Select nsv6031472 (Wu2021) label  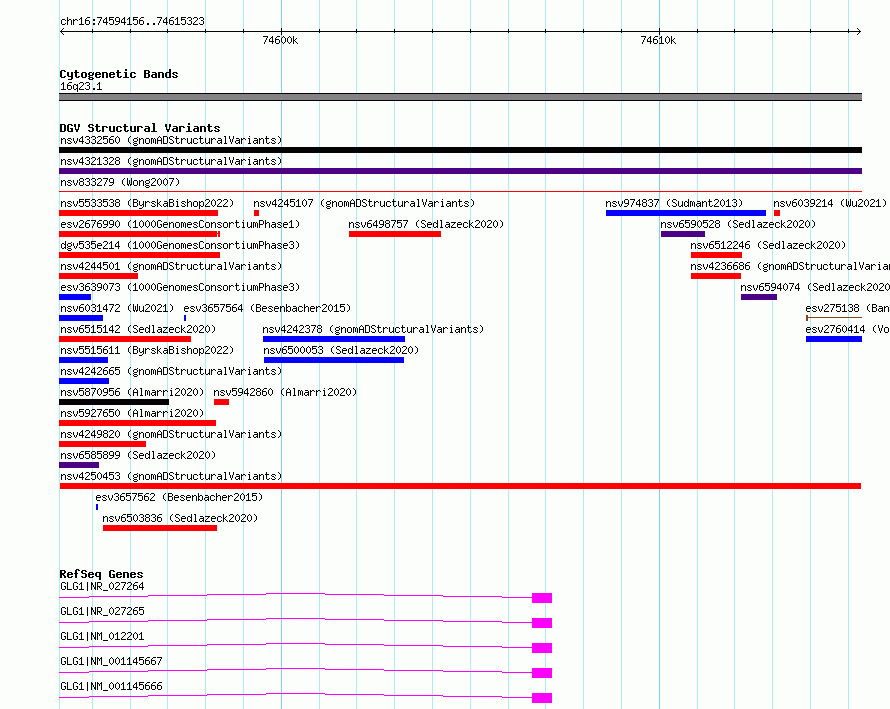[x=117, y=308]
